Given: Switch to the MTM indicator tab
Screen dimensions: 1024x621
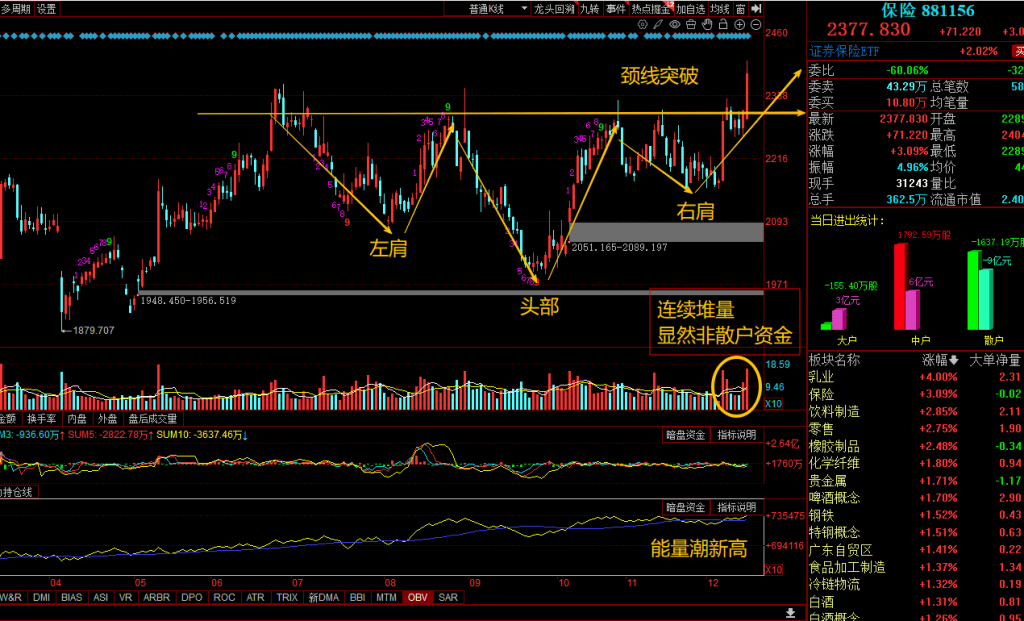Looking at the screenshot, I should coord(386,597).
